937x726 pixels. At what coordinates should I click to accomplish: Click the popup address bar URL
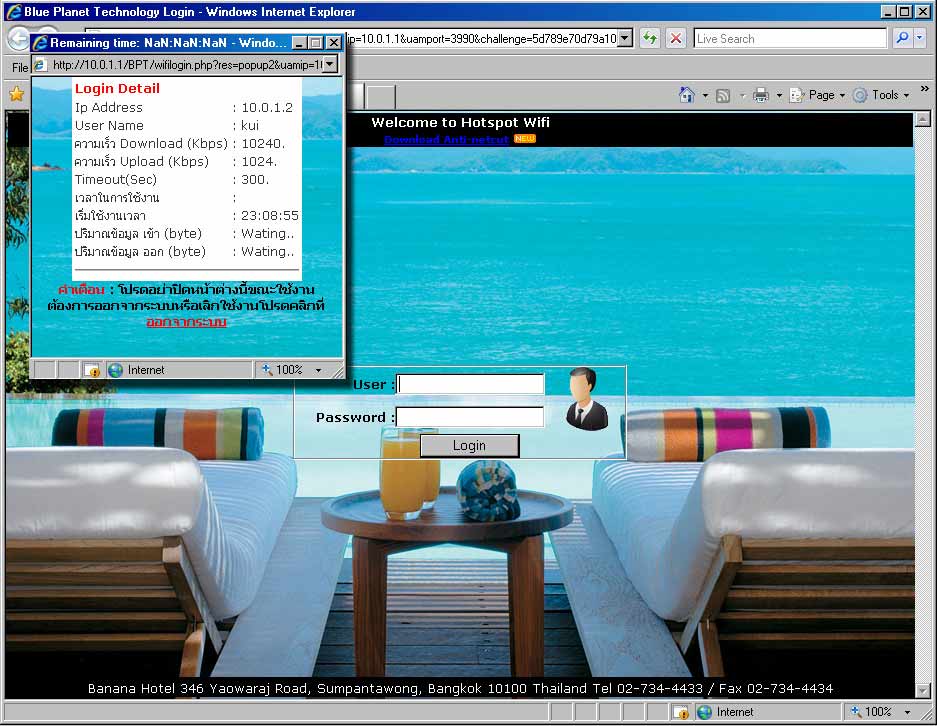tap(187, 65)
